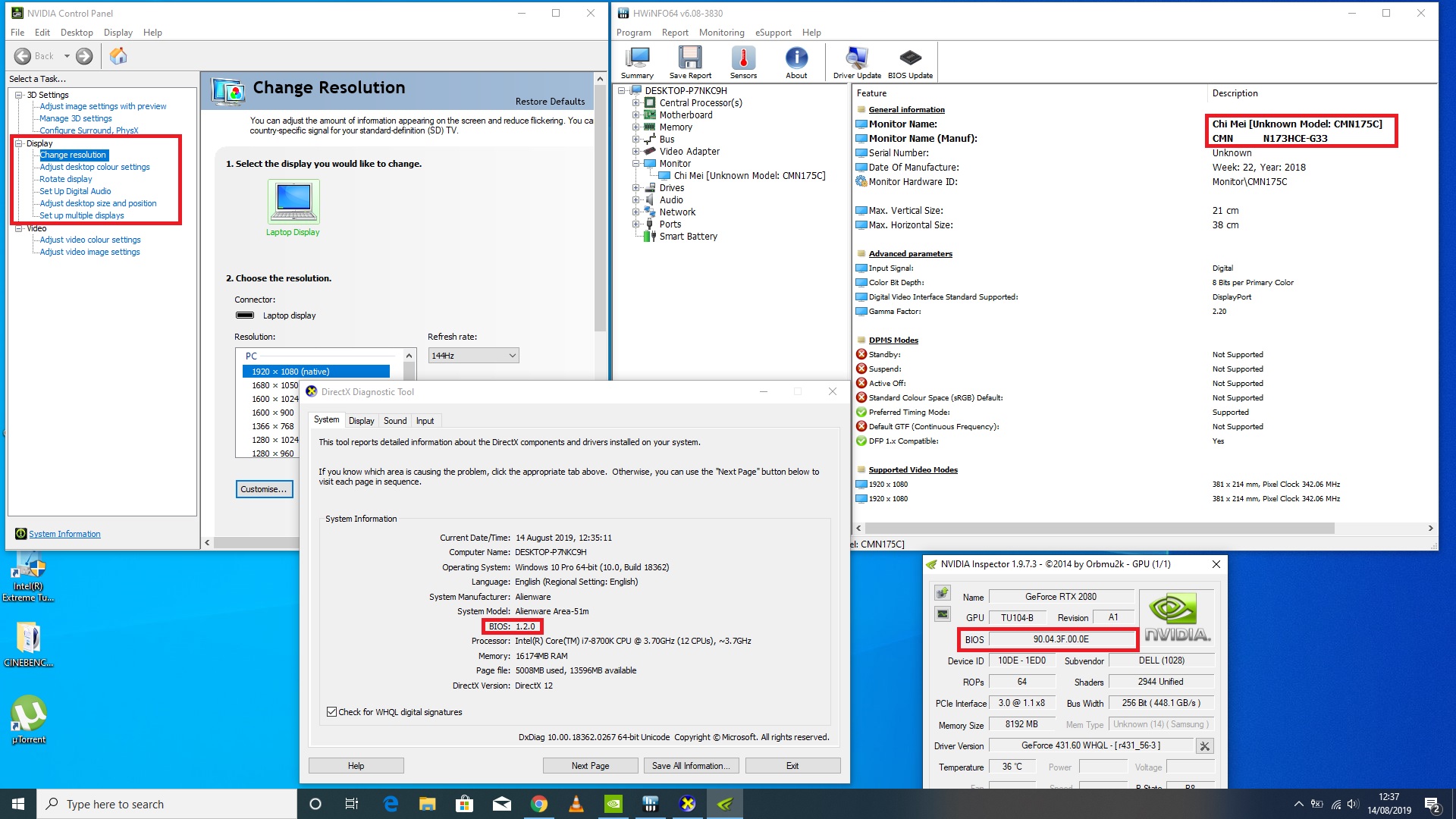Screen dimensions: 1456x819
Task: Click Save Report icon in HWiNFO
Action: [x=690, y=62]
